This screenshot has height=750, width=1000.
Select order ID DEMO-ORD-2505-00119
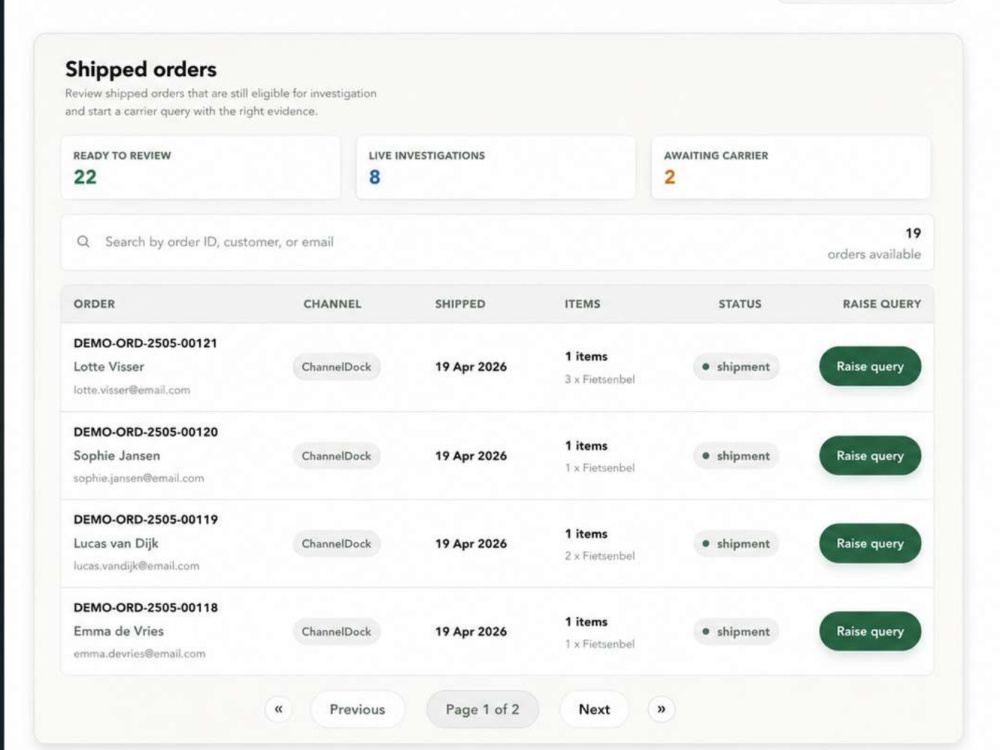coord(145,520)
